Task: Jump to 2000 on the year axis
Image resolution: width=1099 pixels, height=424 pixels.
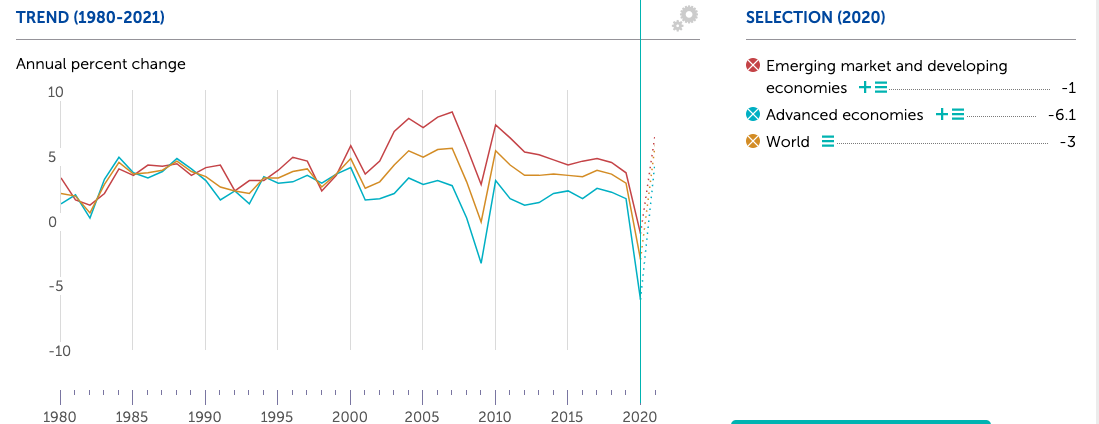Action: click(350, 416)
